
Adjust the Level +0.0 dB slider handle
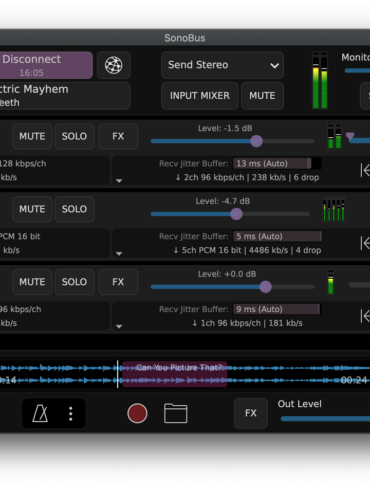(x=265, y=287)
